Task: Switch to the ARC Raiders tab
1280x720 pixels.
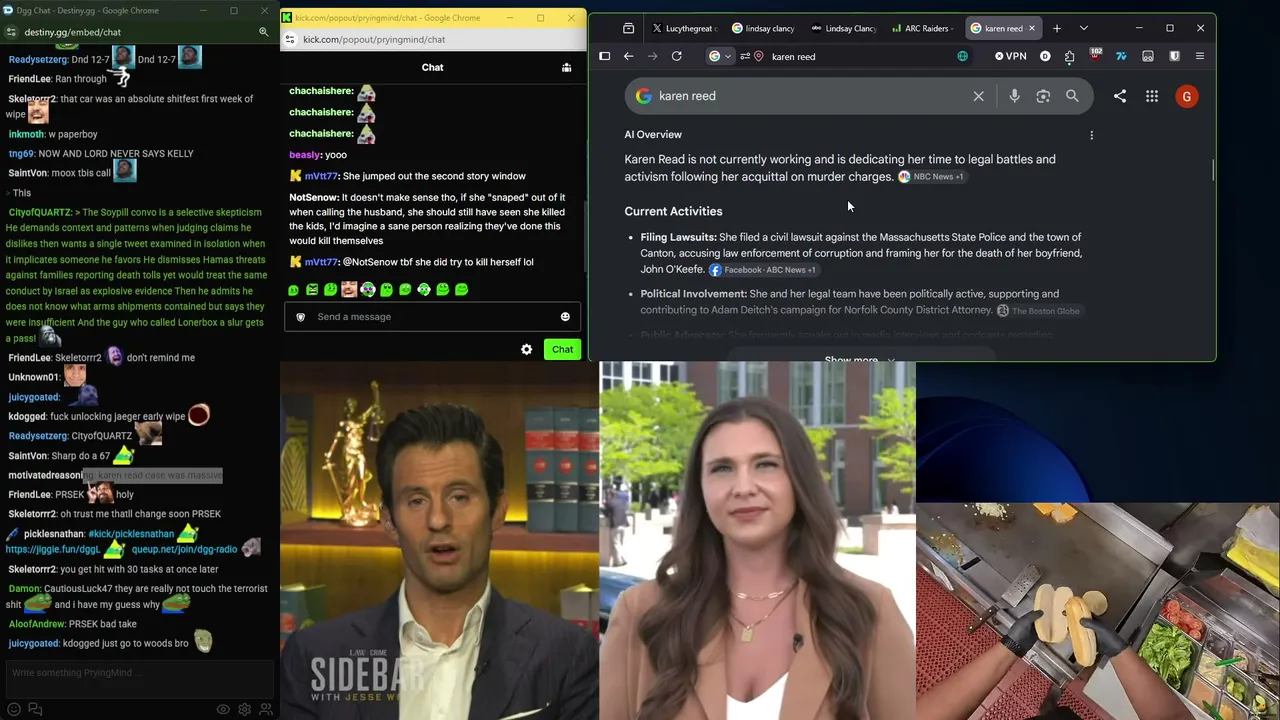Action: point(923,28)
